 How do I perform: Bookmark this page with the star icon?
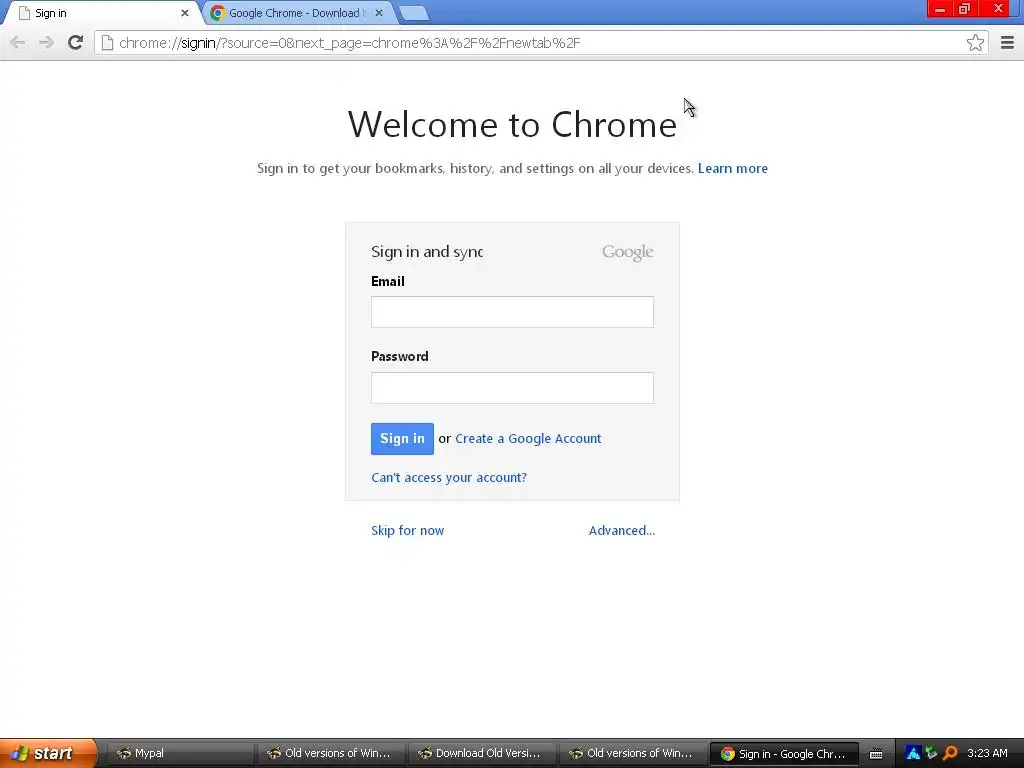[975, 42]
